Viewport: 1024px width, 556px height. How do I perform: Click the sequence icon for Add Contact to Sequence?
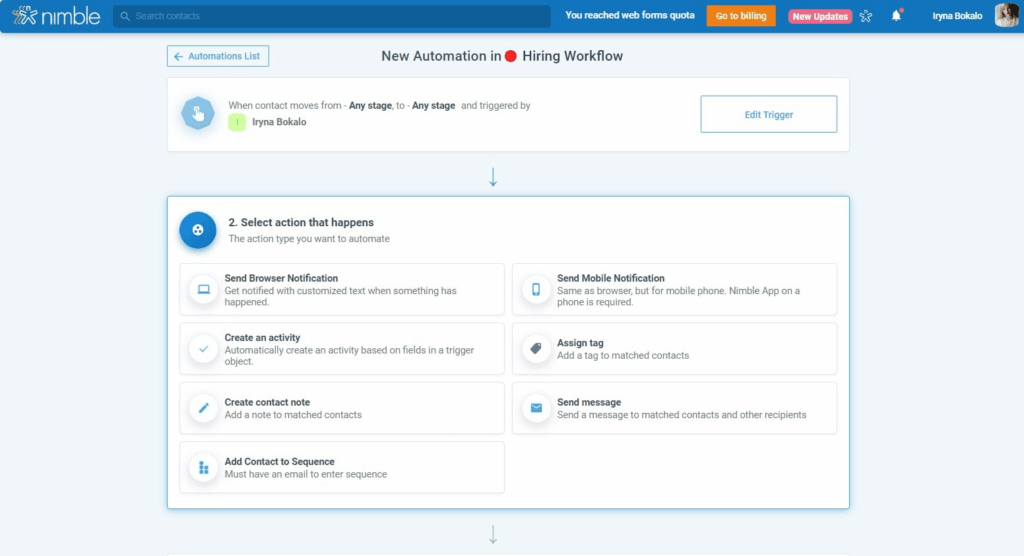(204, 468)
